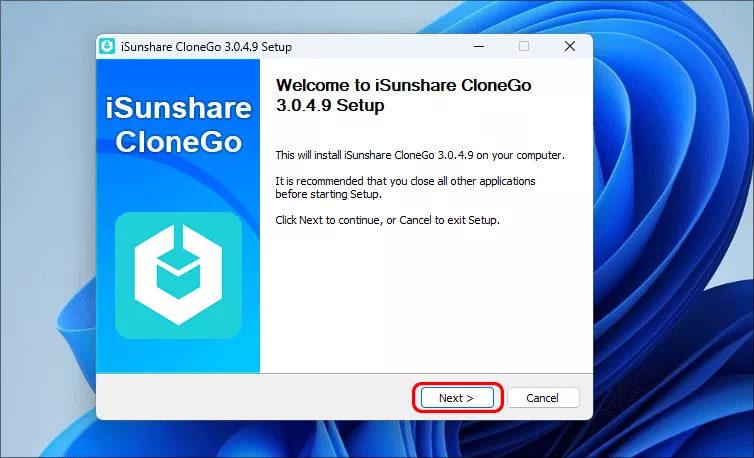Screen dimensions: 754x458
Task: Close the setup window
Action: pyautogui.click(x=570, y=46)
